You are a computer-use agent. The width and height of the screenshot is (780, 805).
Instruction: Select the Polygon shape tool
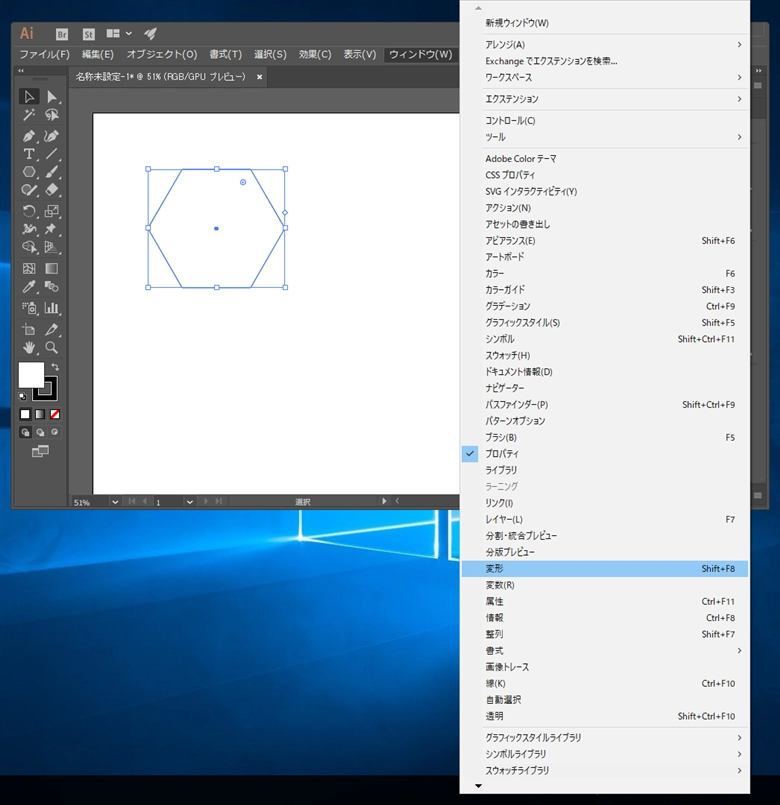point(29,172)
